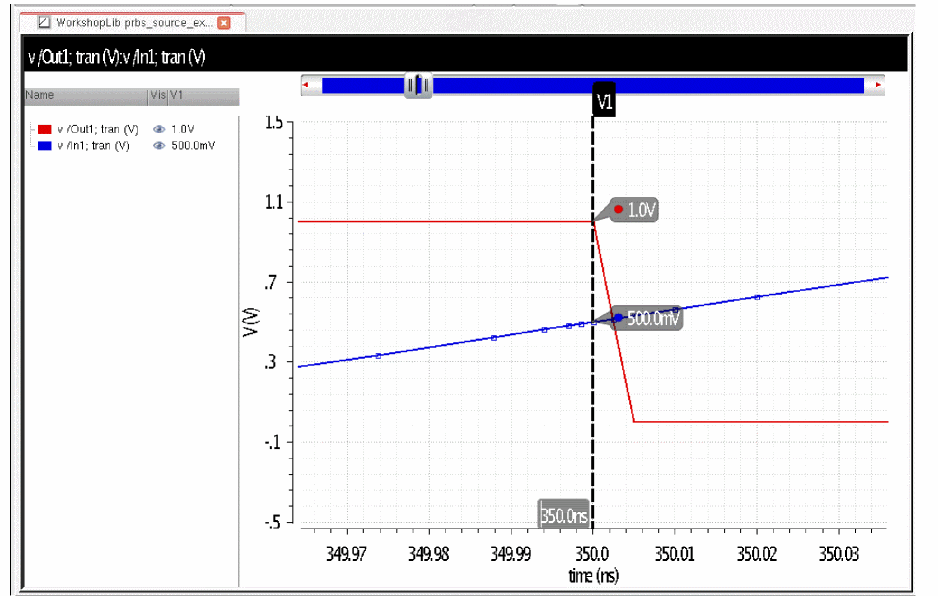Click the blue zoom scrollbar track right side
The height and width of the screenshot is (596, 938).
(648, 86)
